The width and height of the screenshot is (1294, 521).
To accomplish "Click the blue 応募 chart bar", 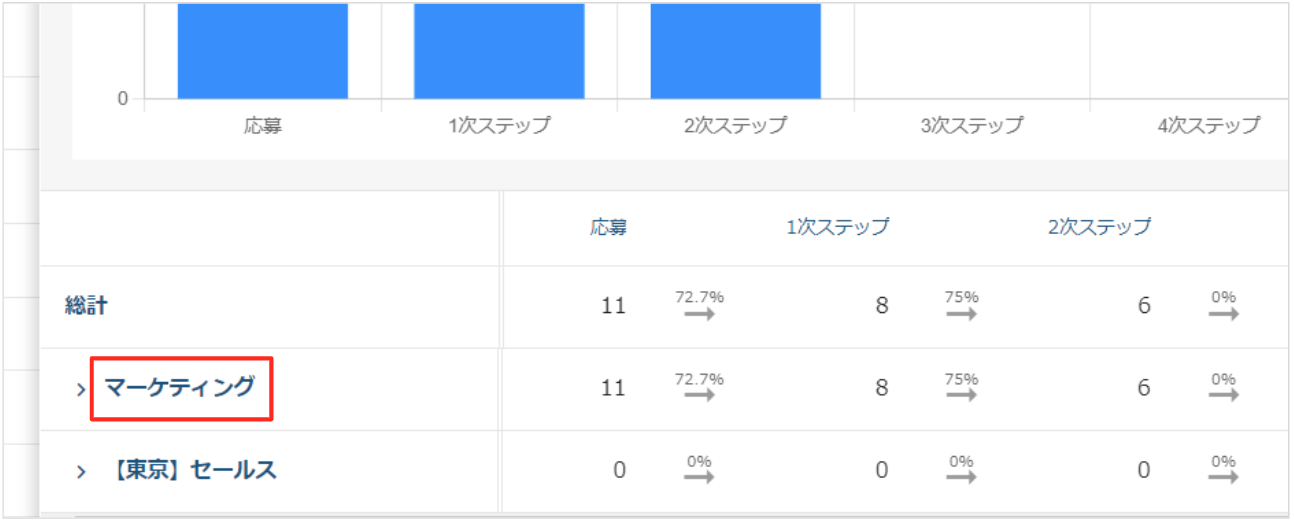I will point(263,50).
